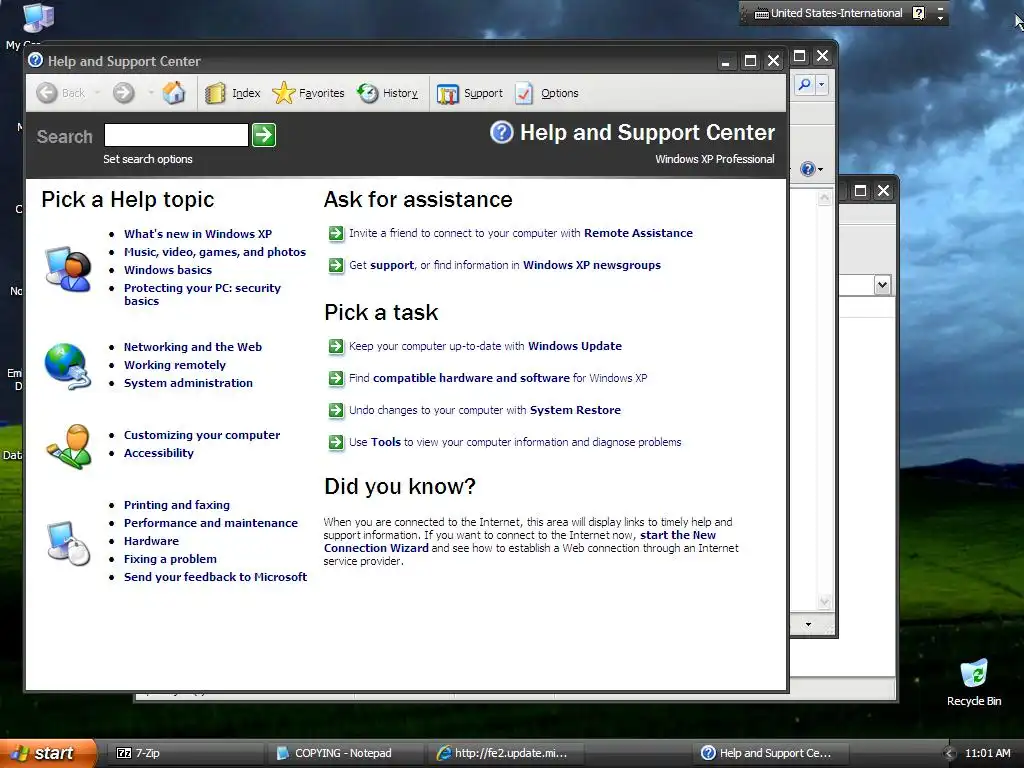The height and width of the screenshot is (768, 1024).
Task: Open What's new in Windows XP
Action: [x=198, y=234]
